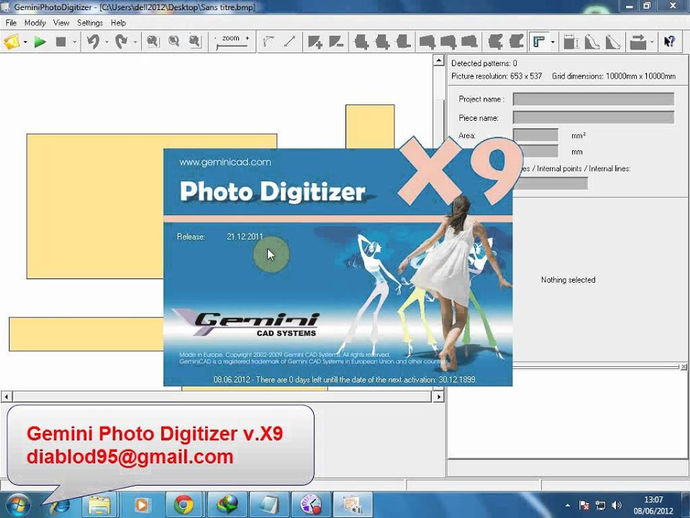Click the volume speaker icon in tray
The image size is (690, 518).
click(x=617, y=505)
